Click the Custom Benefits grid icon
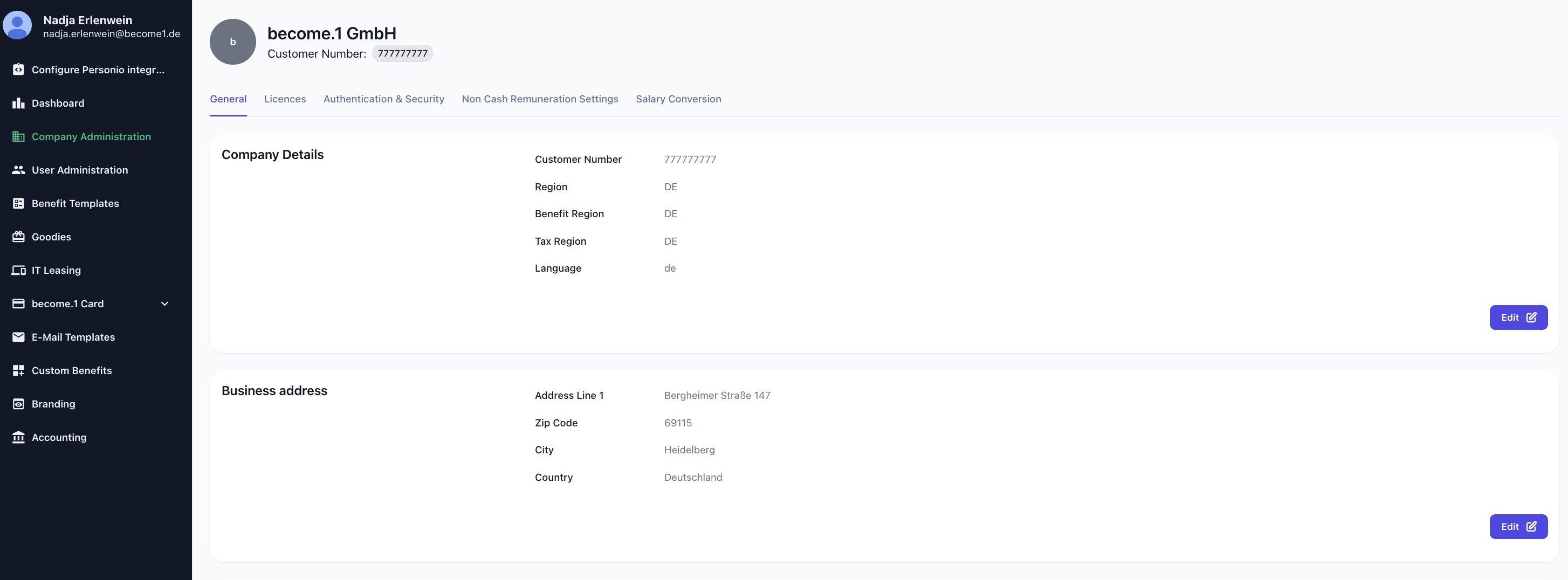Viewport: 1568px width, 580px height. click(x=18, y=371)
